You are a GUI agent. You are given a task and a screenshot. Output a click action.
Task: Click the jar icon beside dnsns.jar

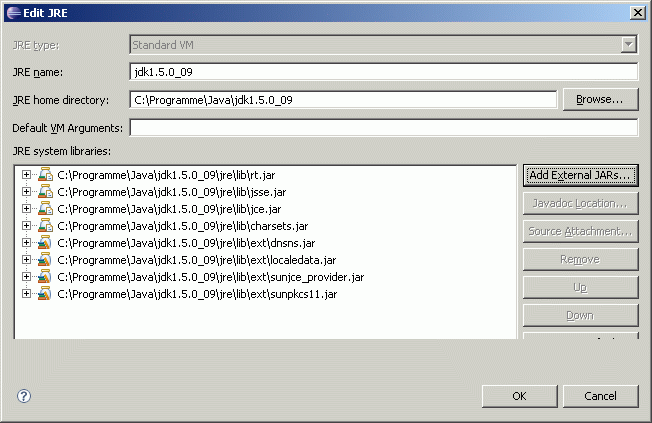pos(44,243)
